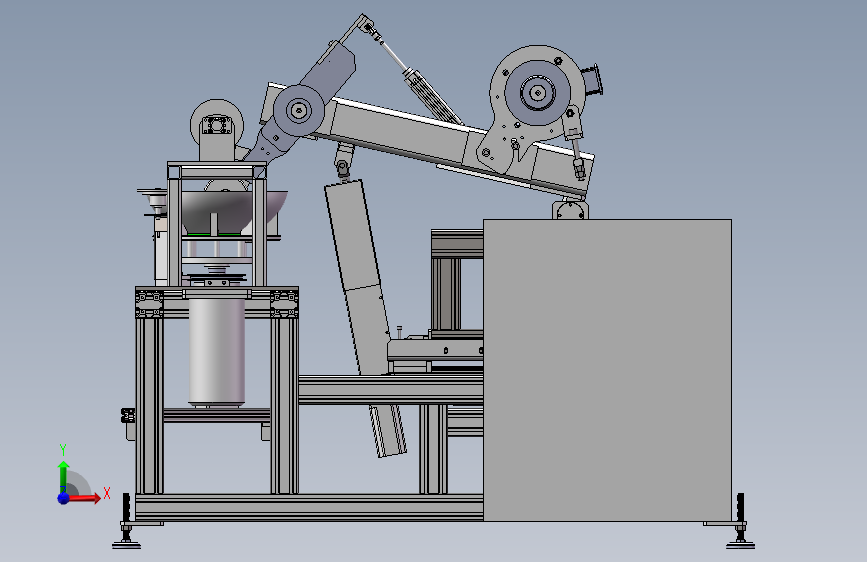Select the large round wheel housing at upper right
This screenshot has width=867, height=562.
(x=537, y=92)
